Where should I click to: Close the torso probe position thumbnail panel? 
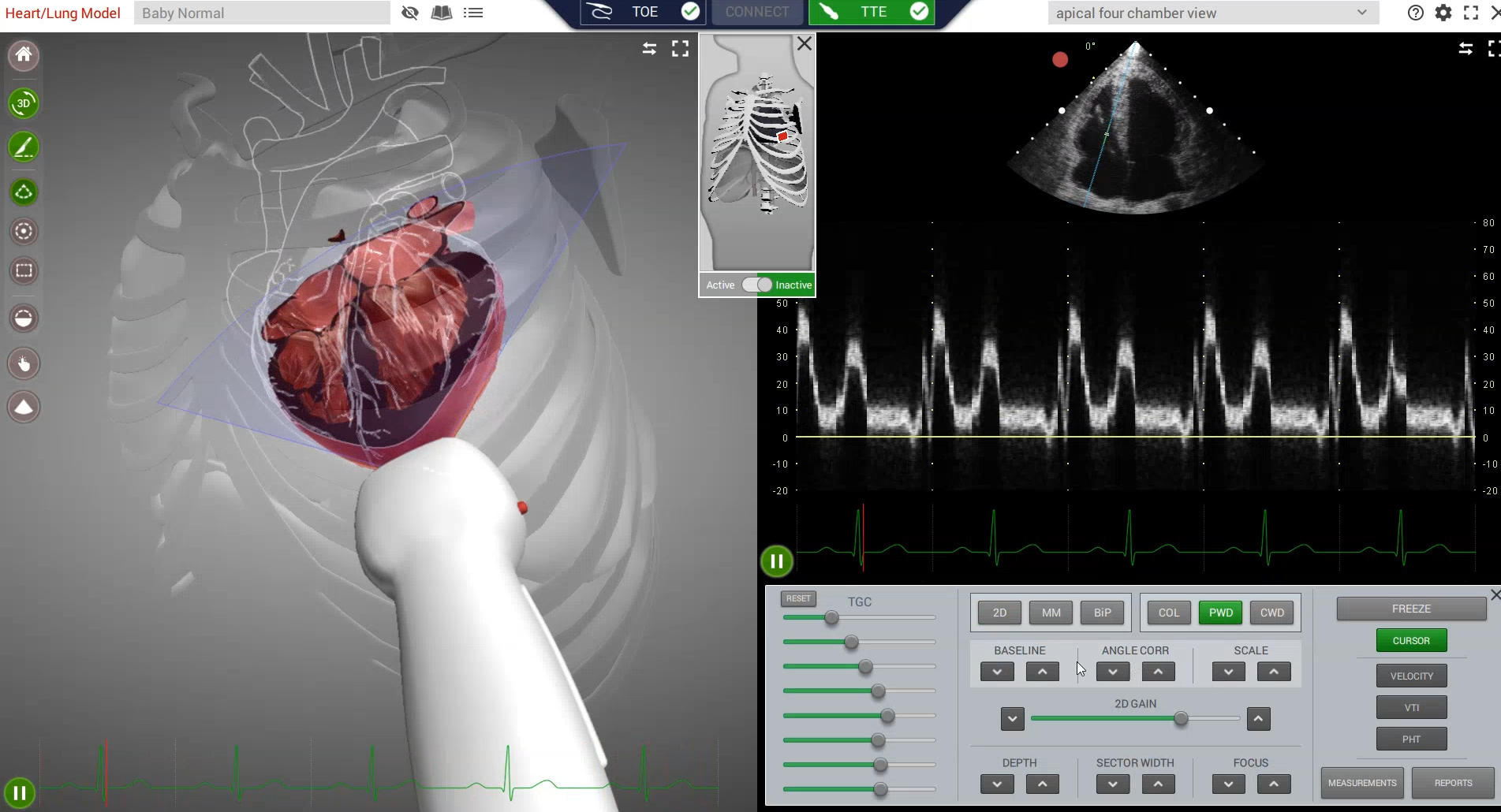pos(804,44)
